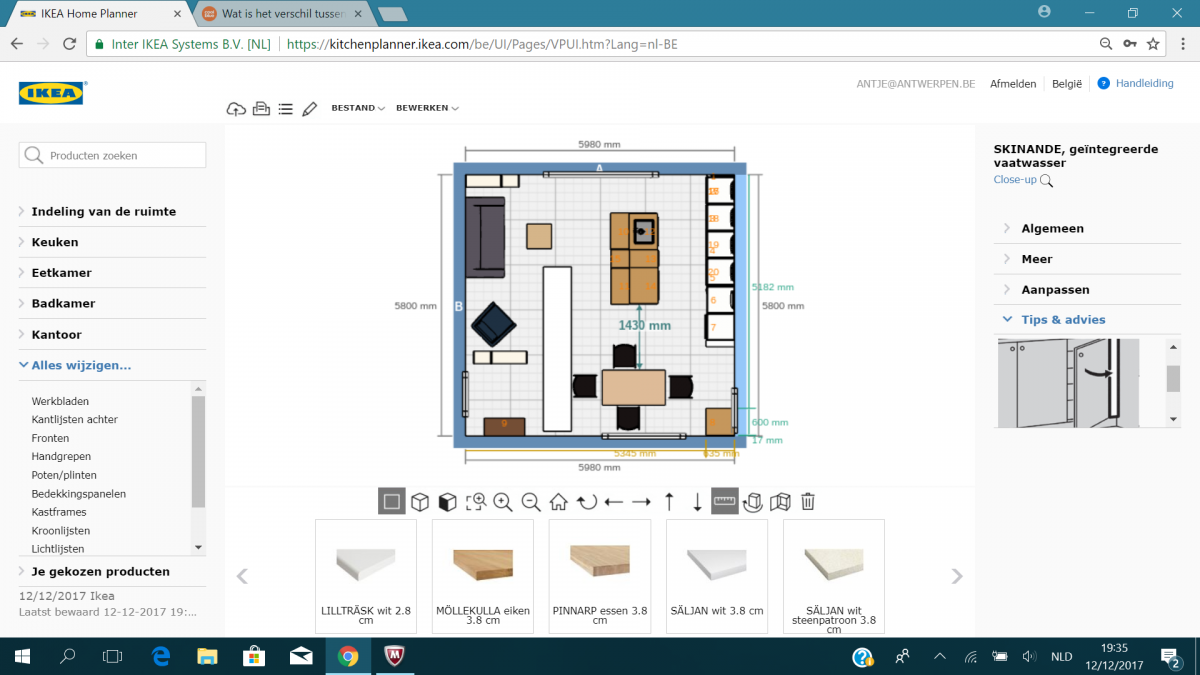Open the product list icon
The image size is (1200, 675).
point(285,108)
